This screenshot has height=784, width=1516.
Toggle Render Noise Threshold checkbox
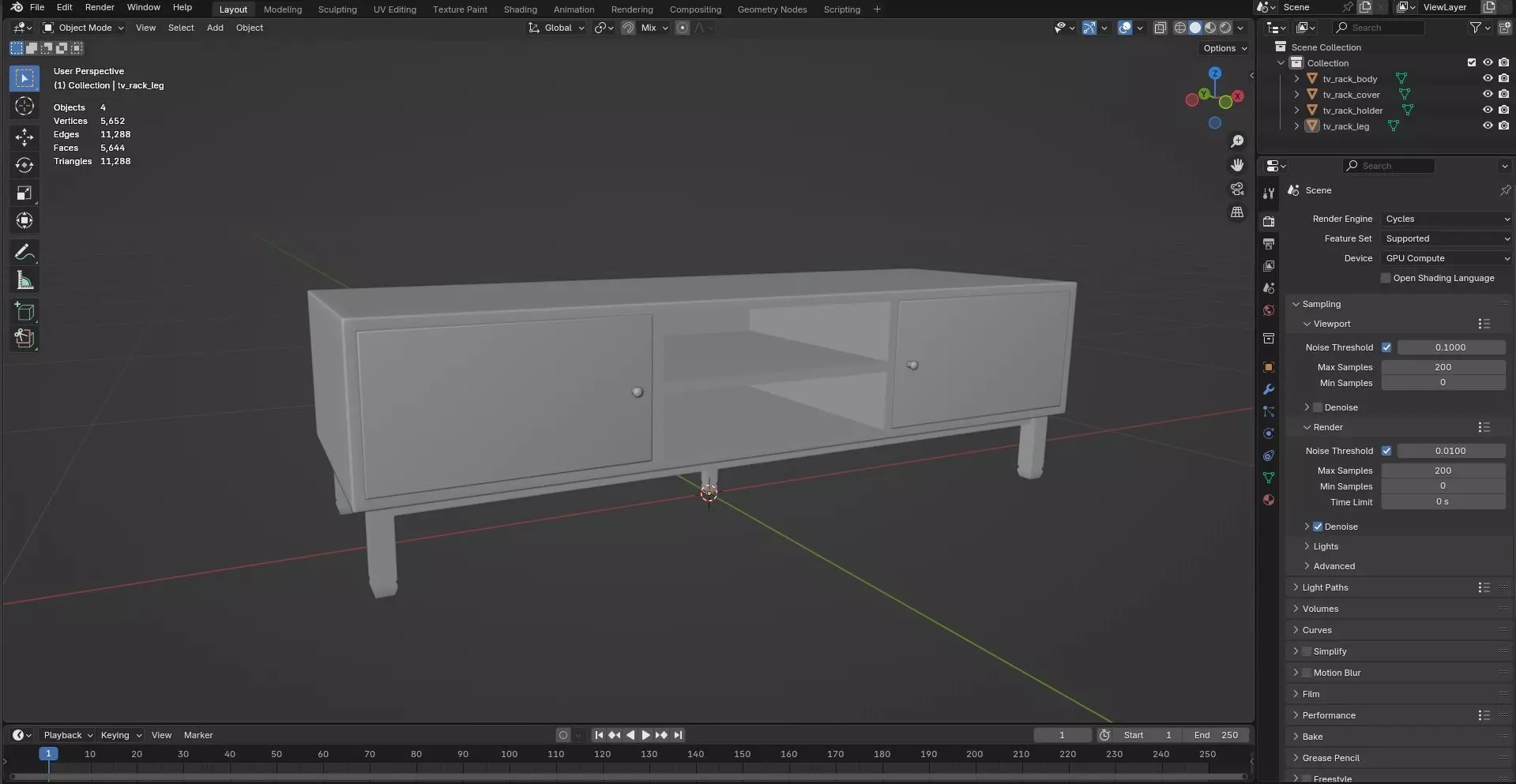tap(1386, 451)
